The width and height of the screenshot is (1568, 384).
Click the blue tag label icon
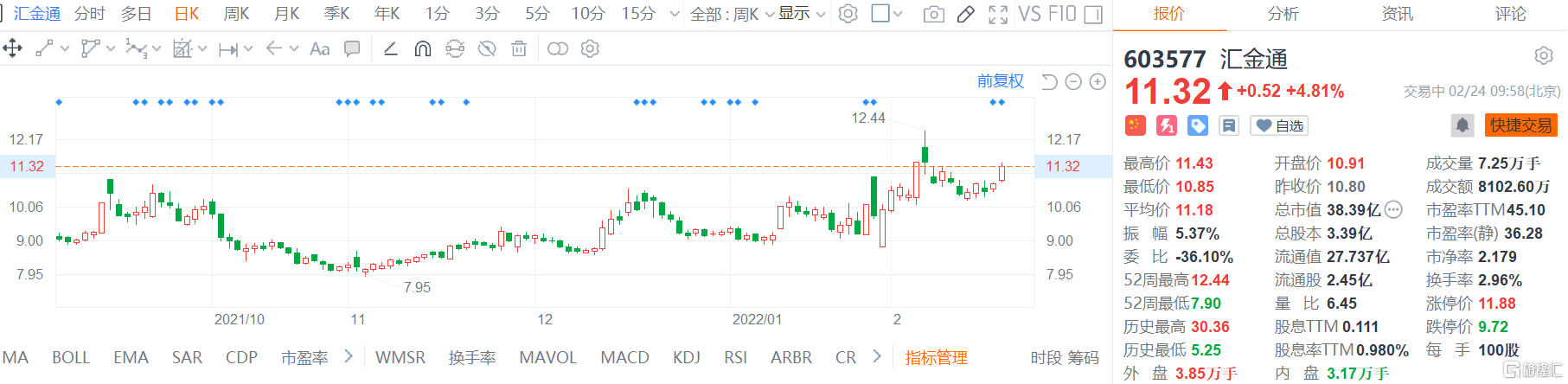[x=1198, y=125]
